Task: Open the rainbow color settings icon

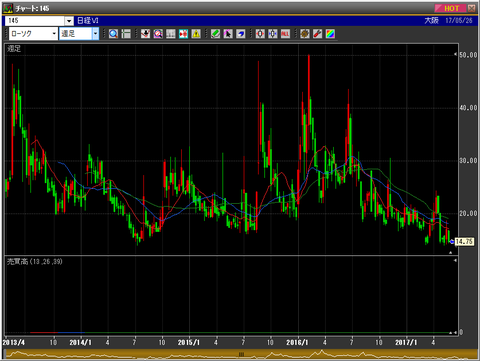Action: (x=330, y=34)
